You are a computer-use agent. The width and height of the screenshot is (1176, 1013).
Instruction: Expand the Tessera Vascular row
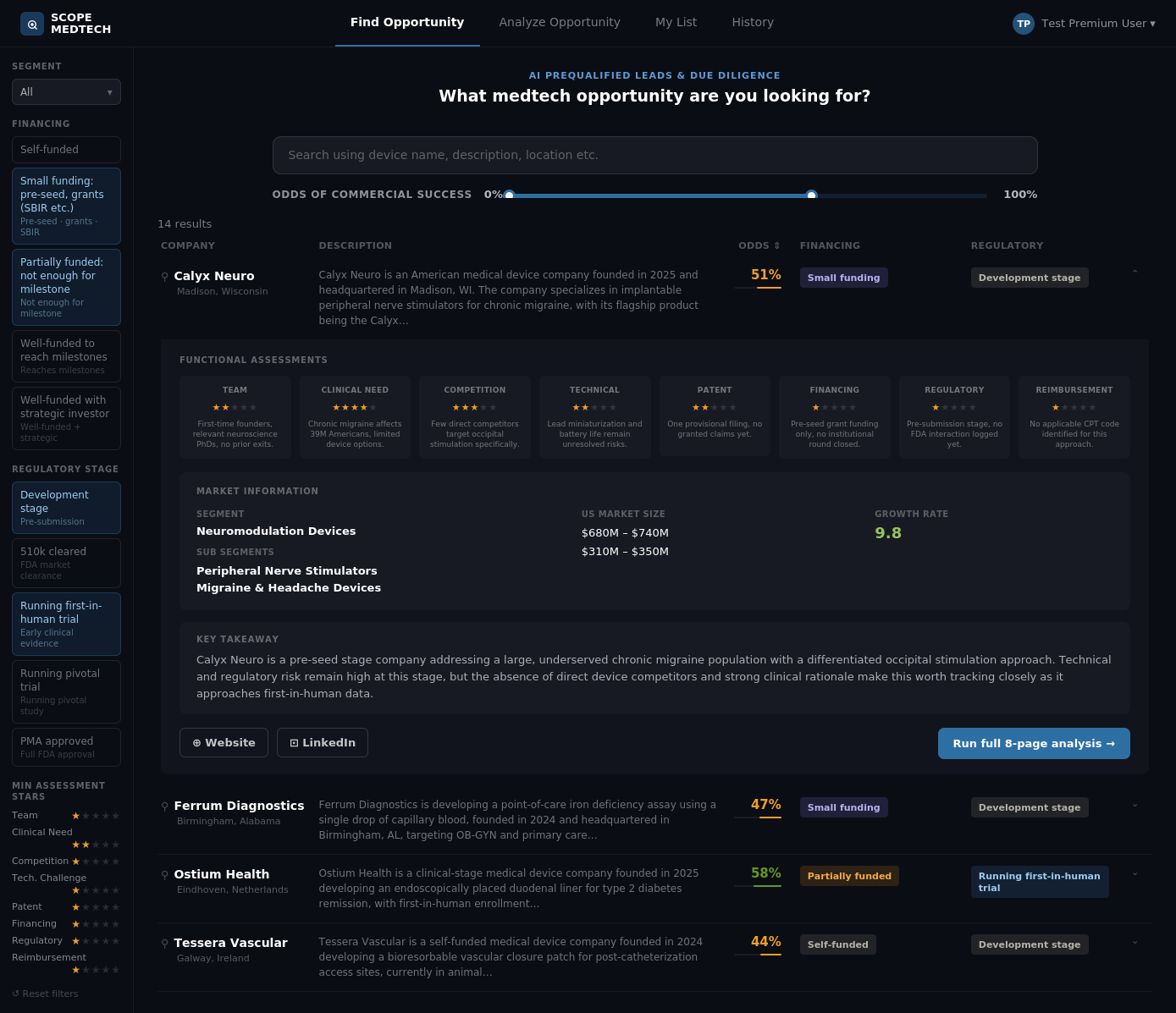(1135, 943)
